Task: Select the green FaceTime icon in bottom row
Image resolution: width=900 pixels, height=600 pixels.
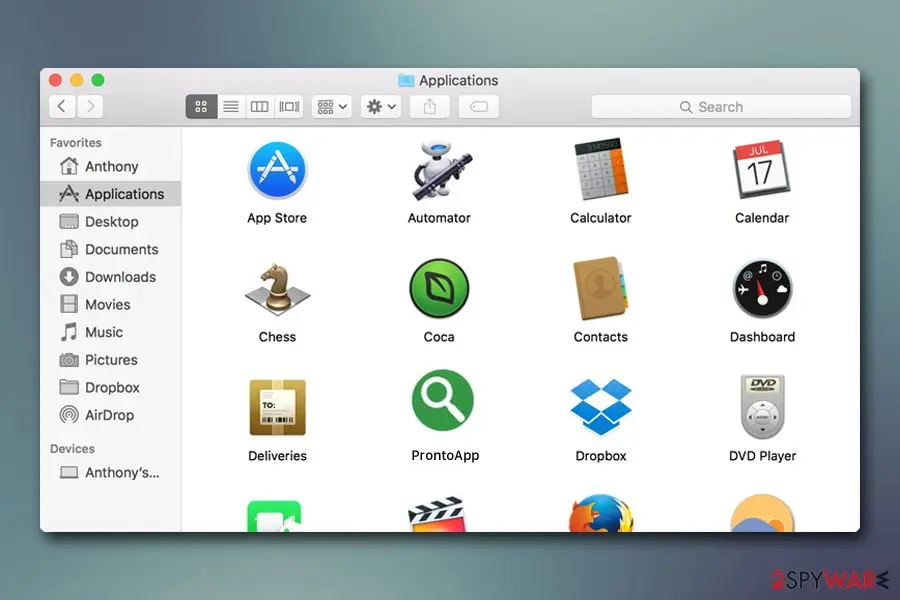Action: click(274, 516)
